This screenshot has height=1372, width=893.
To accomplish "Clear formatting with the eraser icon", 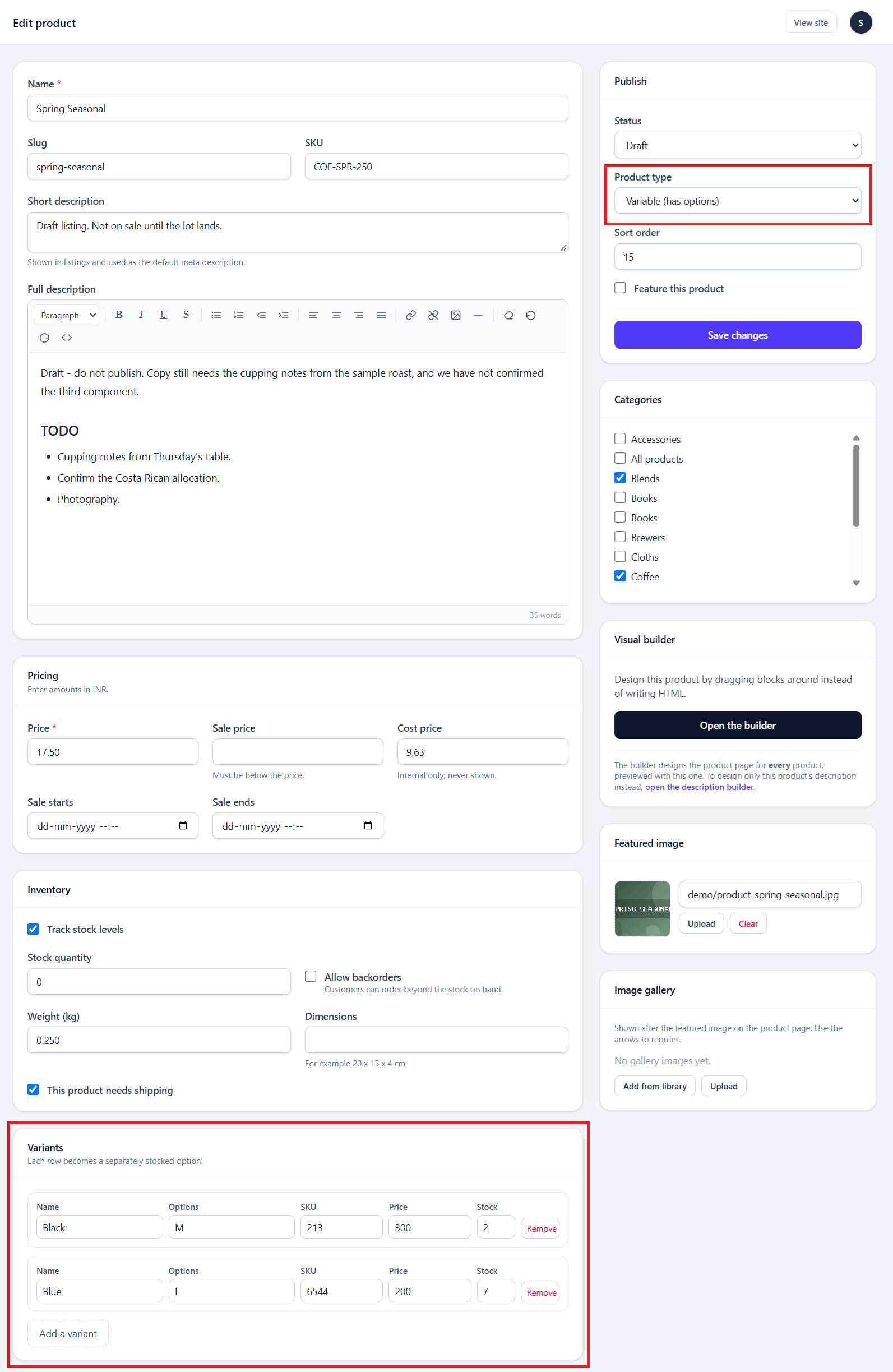I will click(508, 315).
